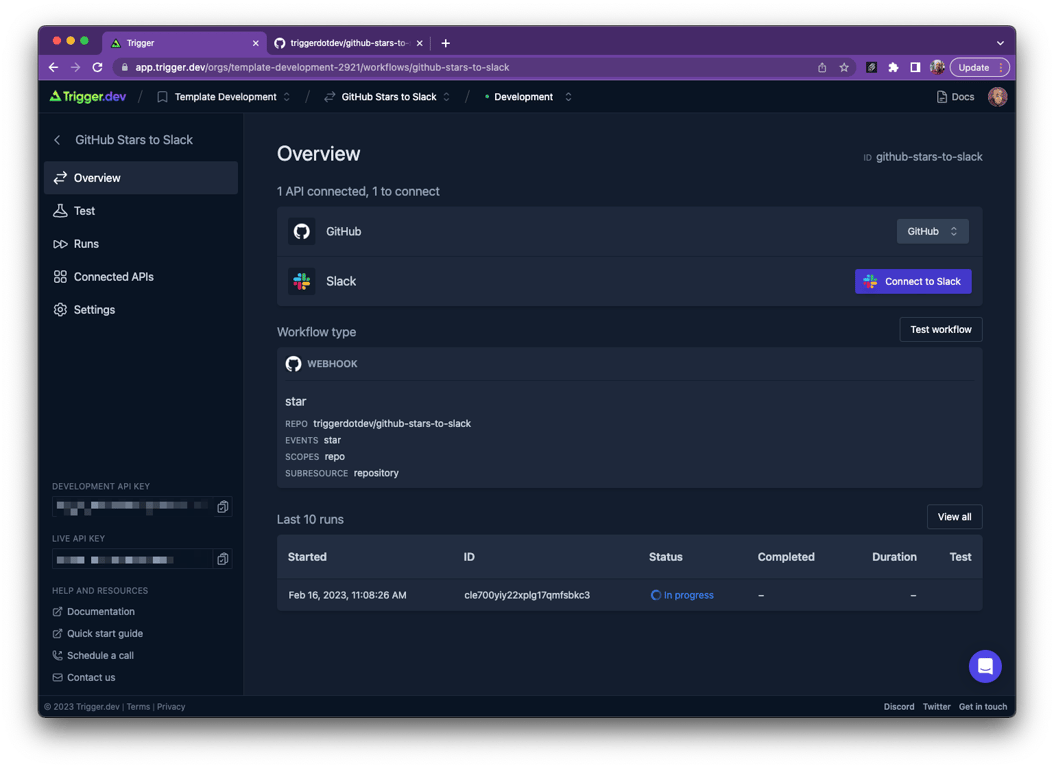Click the Test workflow button
Image resolution: width=1054 pixels, height=768 pixels.
pyautogui.click(x=940, y=329)
